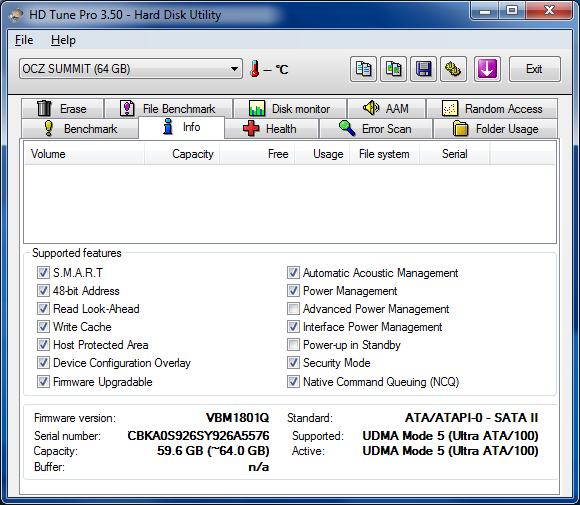
Task: Toggle the Native Command Queuing (NCQ) checkbox
Action: [293, 381]
